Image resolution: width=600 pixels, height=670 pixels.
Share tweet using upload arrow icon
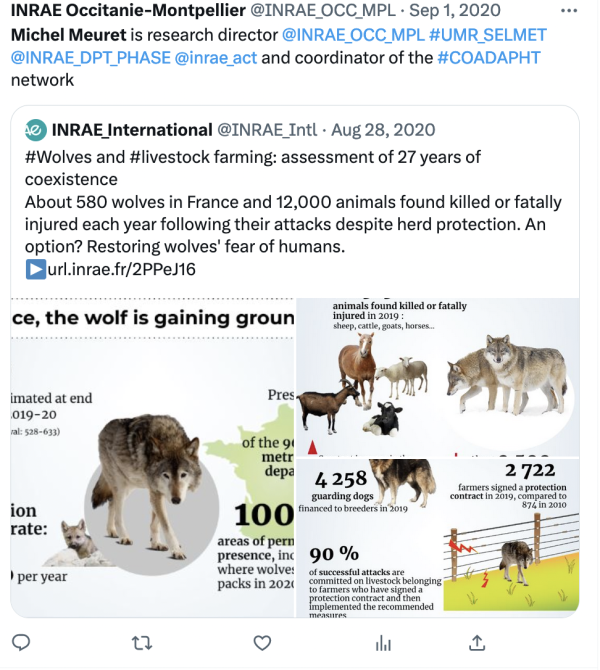click(x=477, y=642)
